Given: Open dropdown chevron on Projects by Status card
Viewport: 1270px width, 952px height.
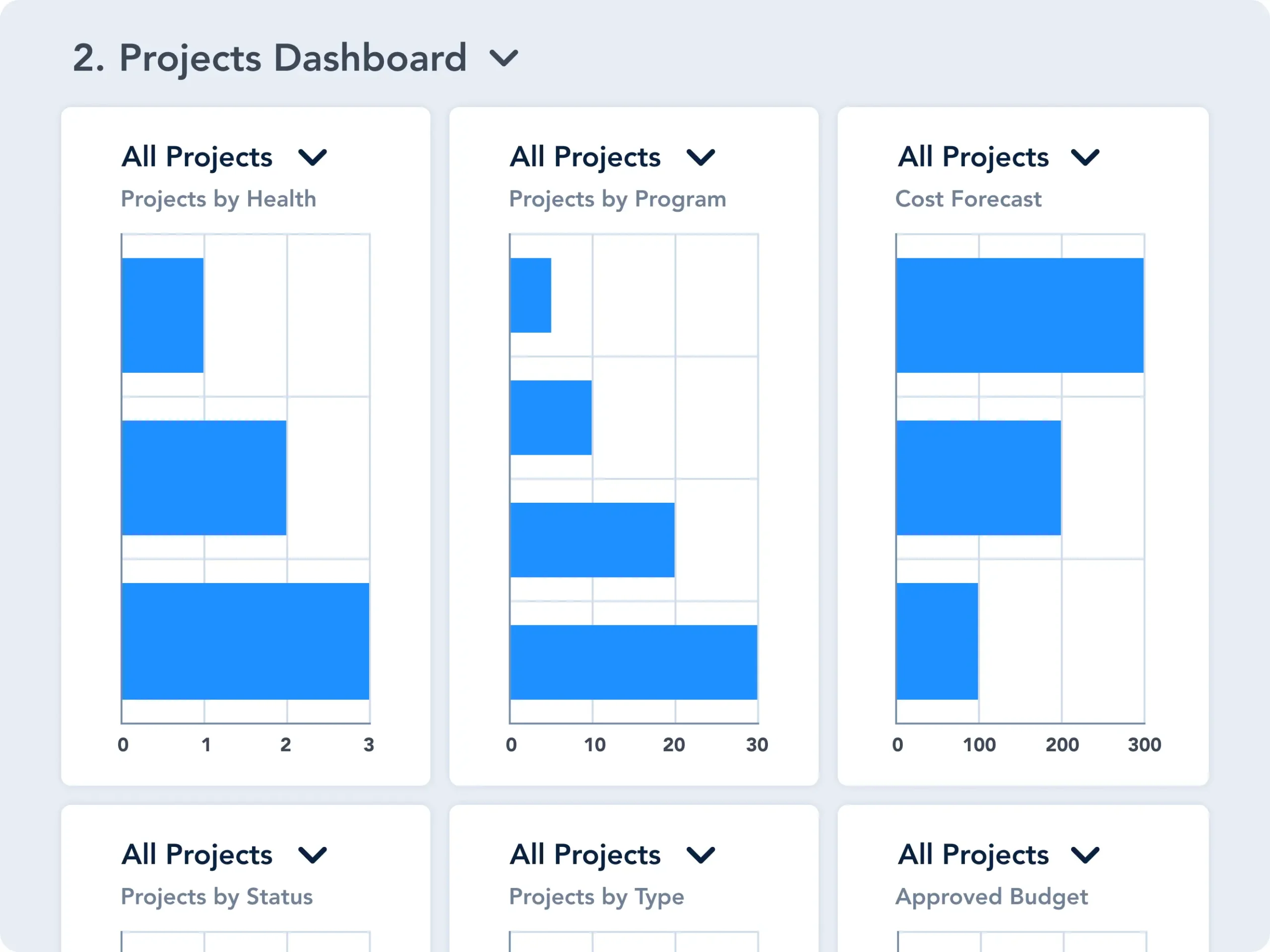Looking at the screenshot, I should 313,854.
